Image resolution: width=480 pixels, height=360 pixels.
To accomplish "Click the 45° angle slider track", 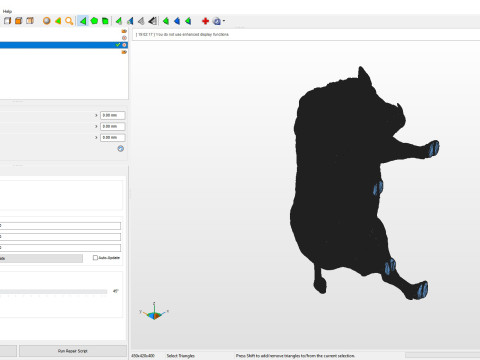I will click(53, 292).
